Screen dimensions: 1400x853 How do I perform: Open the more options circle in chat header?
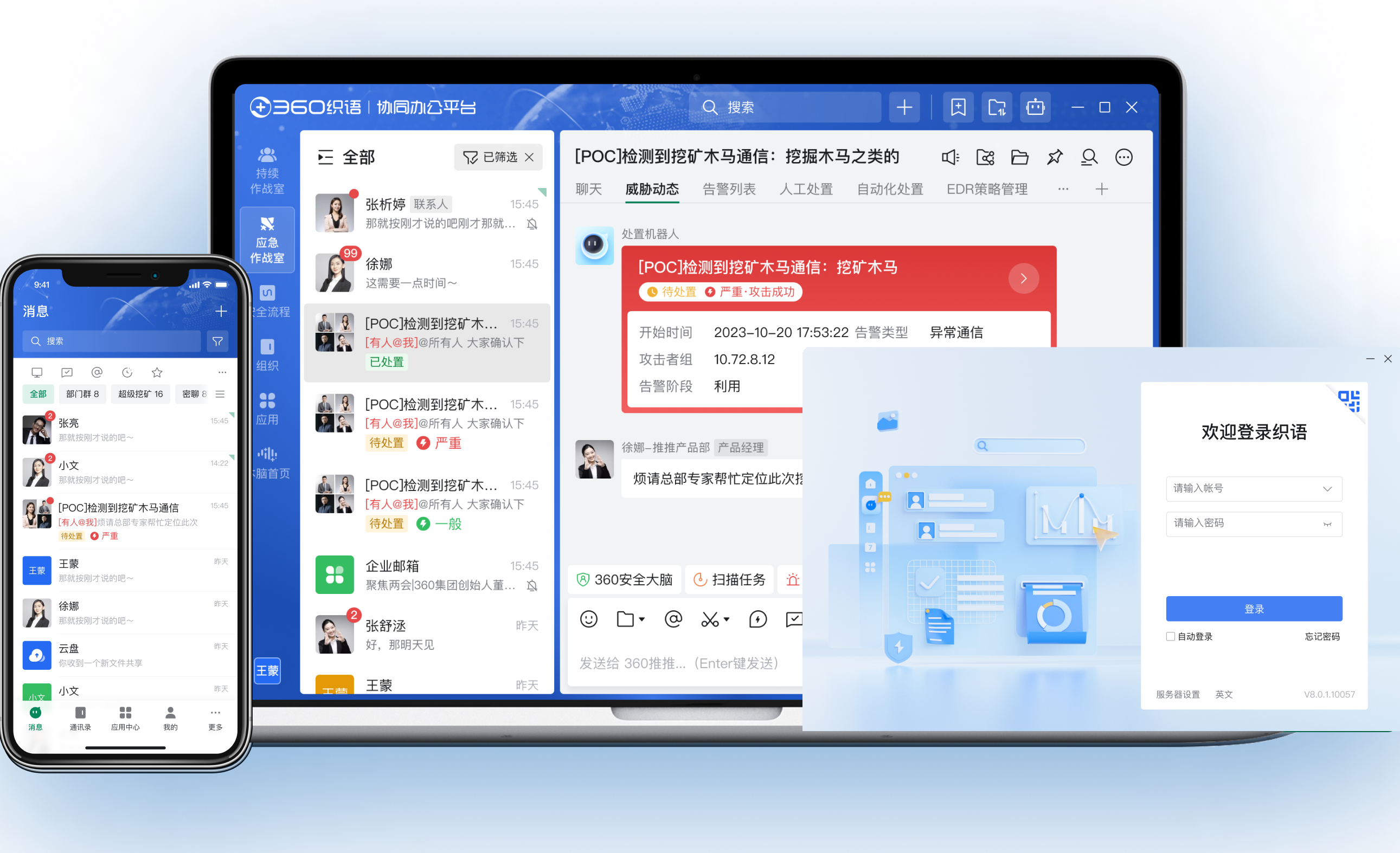(x=1123, y=157)
